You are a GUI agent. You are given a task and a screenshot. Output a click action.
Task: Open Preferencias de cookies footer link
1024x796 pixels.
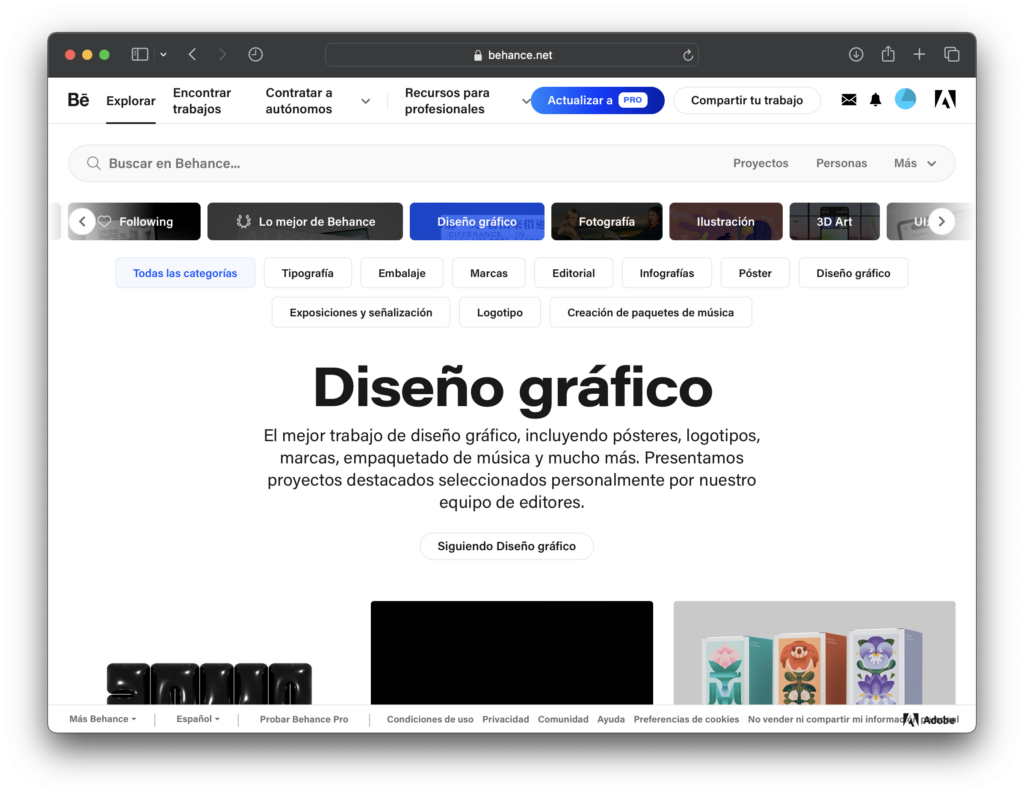686,719
